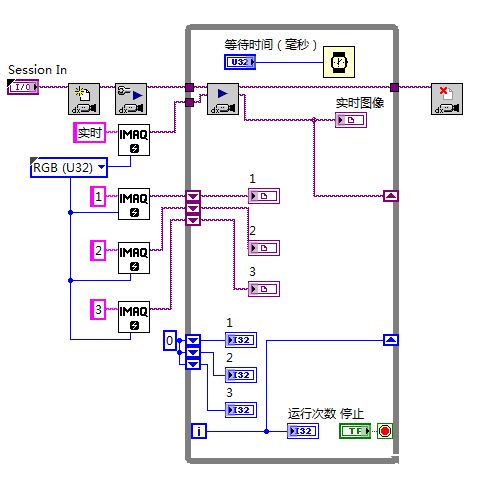Select the IMAQdx Configure Grab node
The image size is (483, 496).
(x=131, y=99)
